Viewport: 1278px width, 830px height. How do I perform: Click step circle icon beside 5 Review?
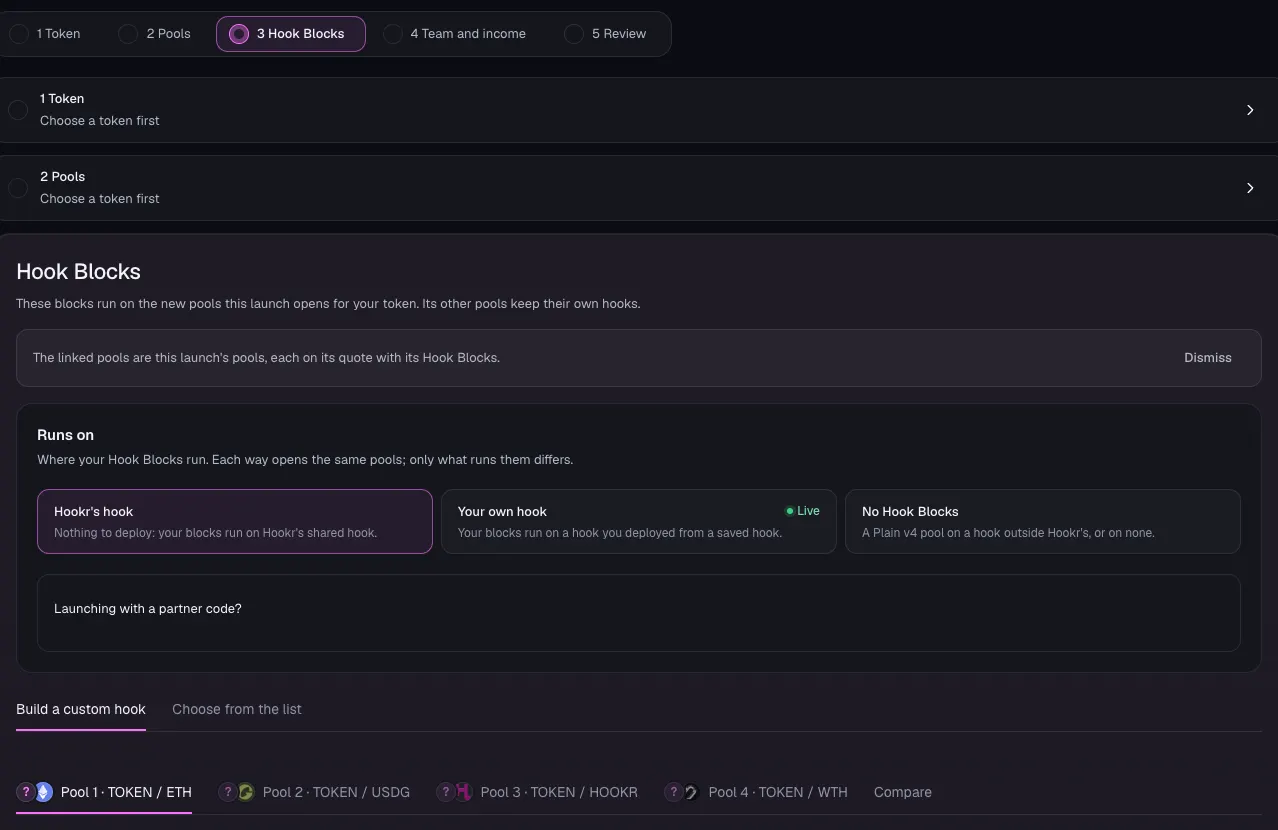[574, 34]
